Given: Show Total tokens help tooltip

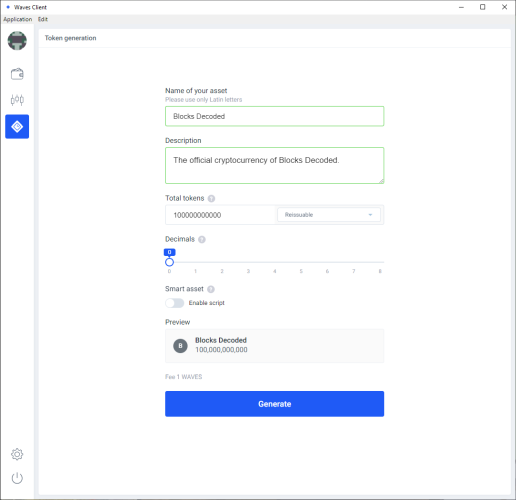Looking at the screenshot, I should click(x=211, y=198).
